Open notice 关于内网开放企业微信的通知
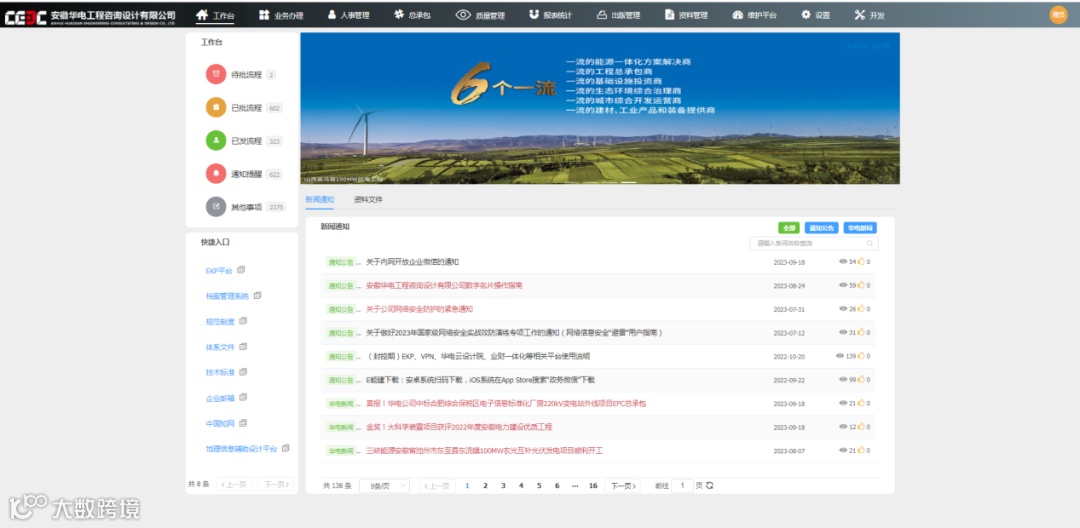The image size is (1080, 528). coord(413,262)
